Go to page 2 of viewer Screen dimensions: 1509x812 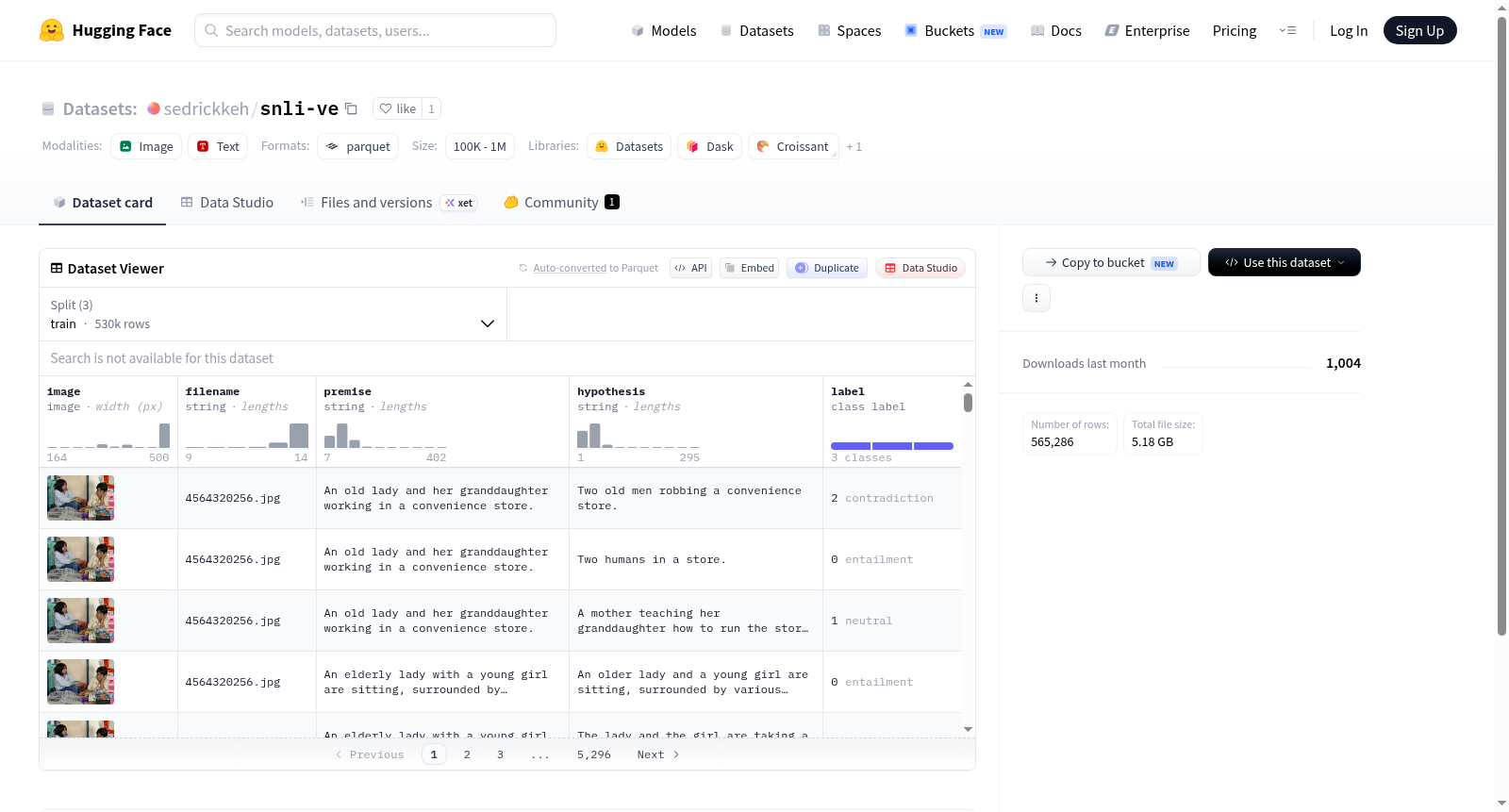pyautogui.click(x=467, y=754)
